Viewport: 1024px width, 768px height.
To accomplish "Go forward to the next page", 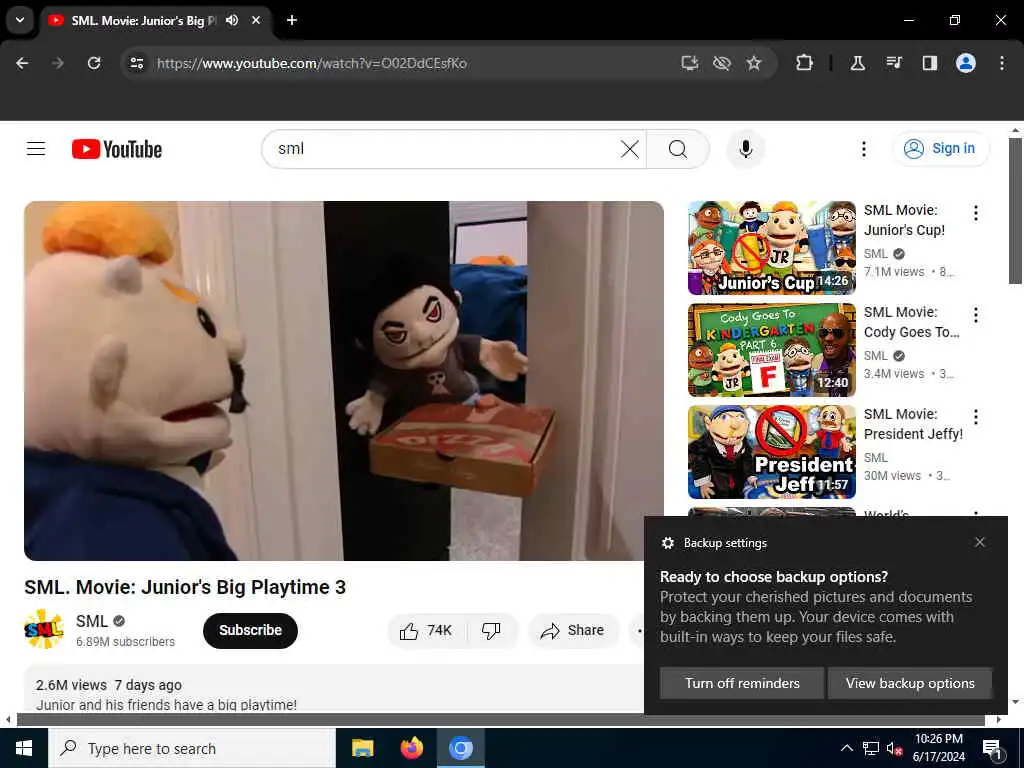I will 57,63.
